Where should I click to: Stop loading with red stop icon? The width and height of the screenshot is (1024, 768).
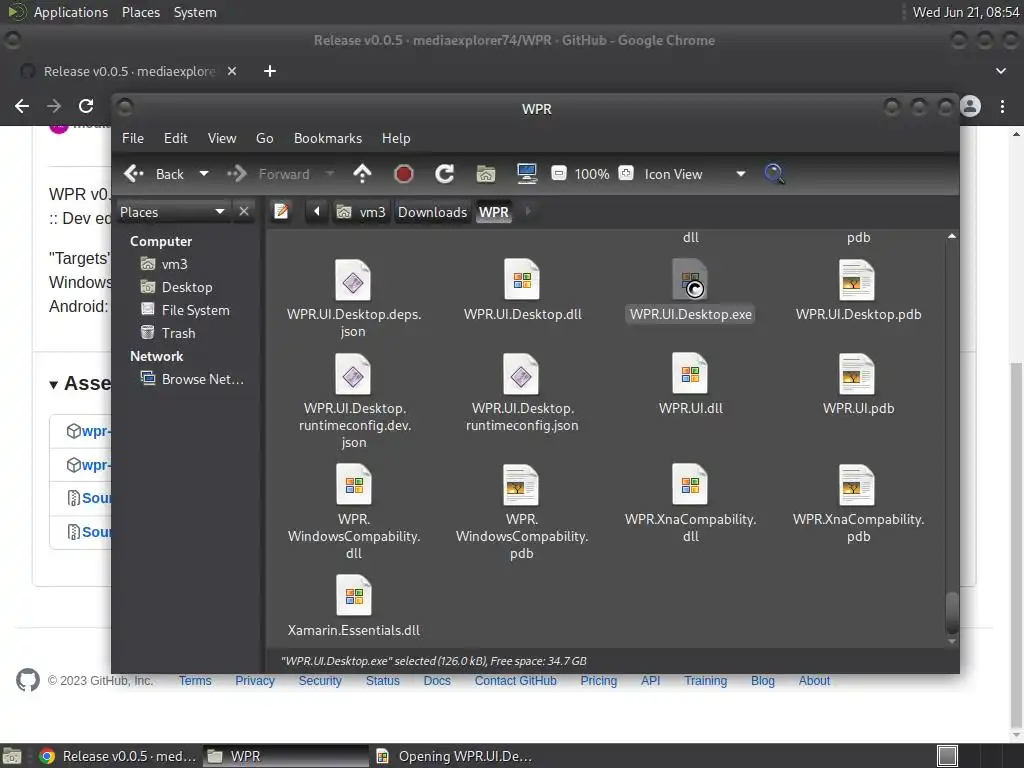(404, 174)
